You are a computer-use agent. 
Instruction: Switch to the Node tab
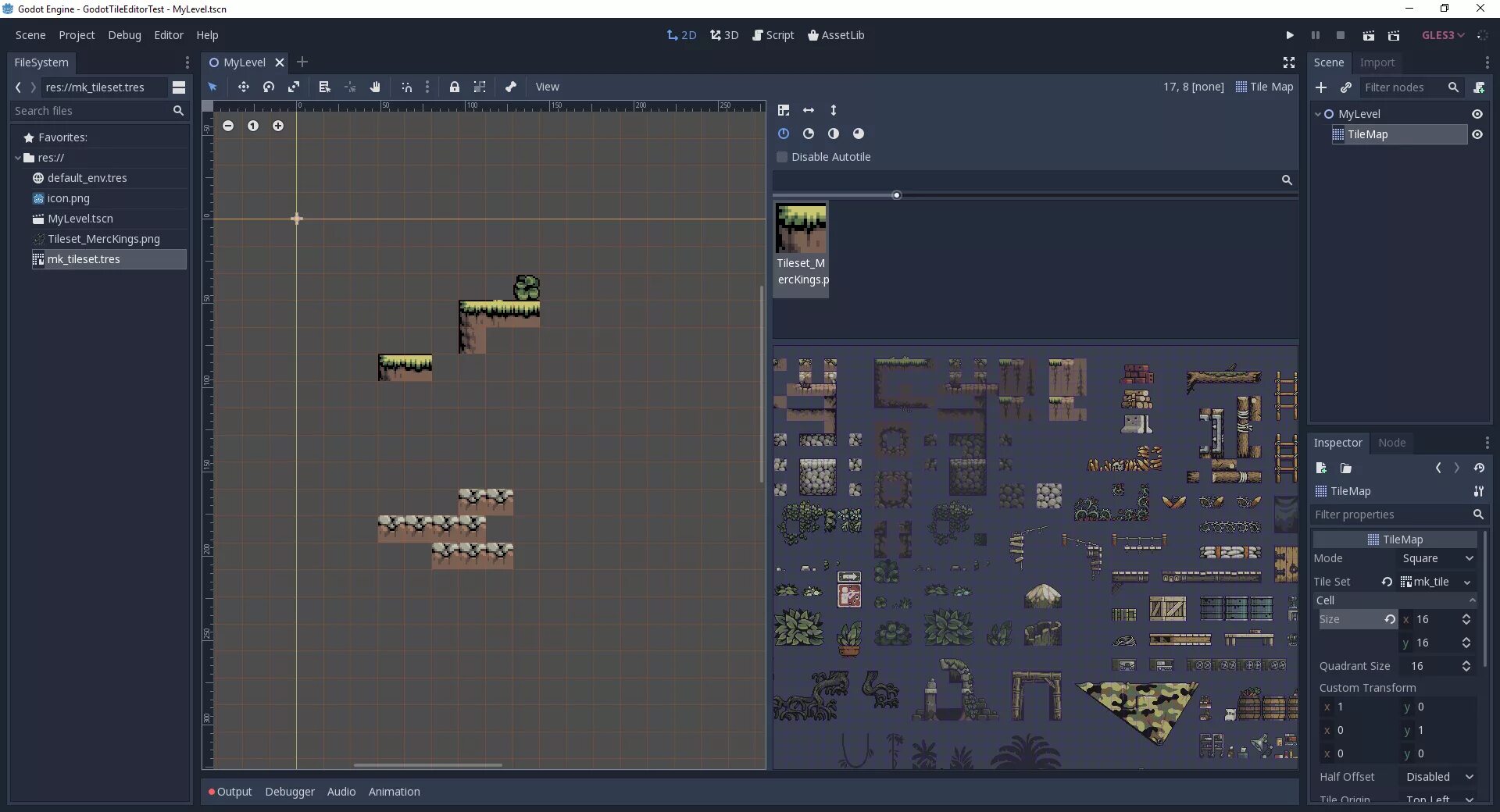(1393, 443)
